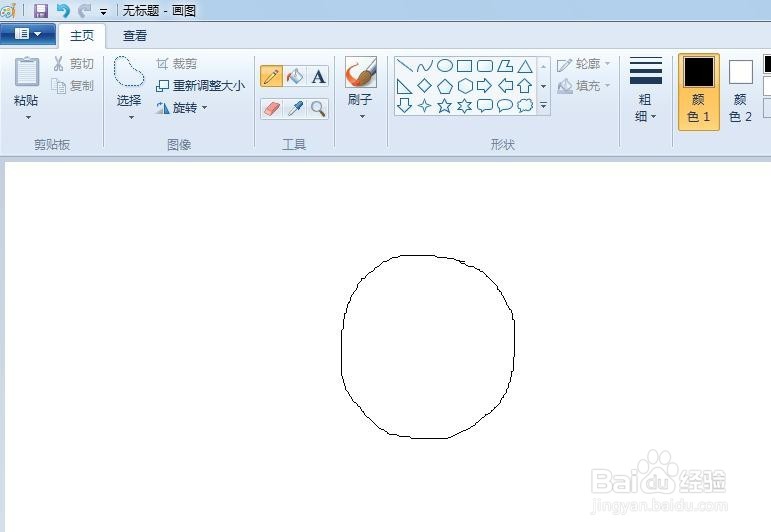The height and width of the screenshot is (532, 771).
Task: Choose the Rounded rectangular callout shape
Action: pyautogui.click(x=485, y=105)
